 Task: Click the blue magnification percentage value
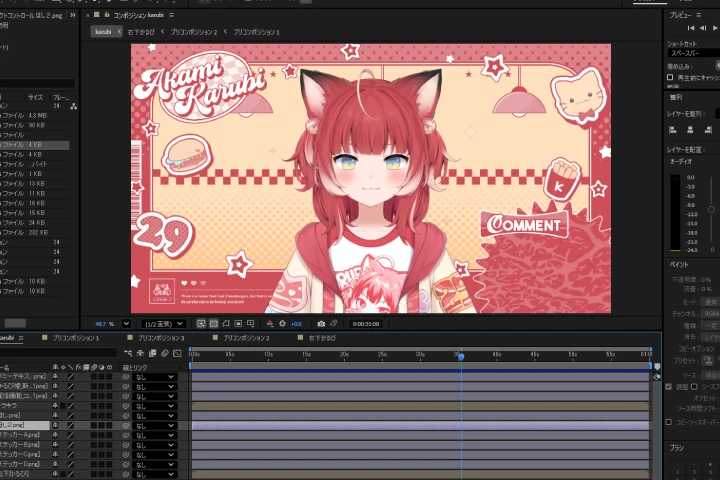point(101,324)
